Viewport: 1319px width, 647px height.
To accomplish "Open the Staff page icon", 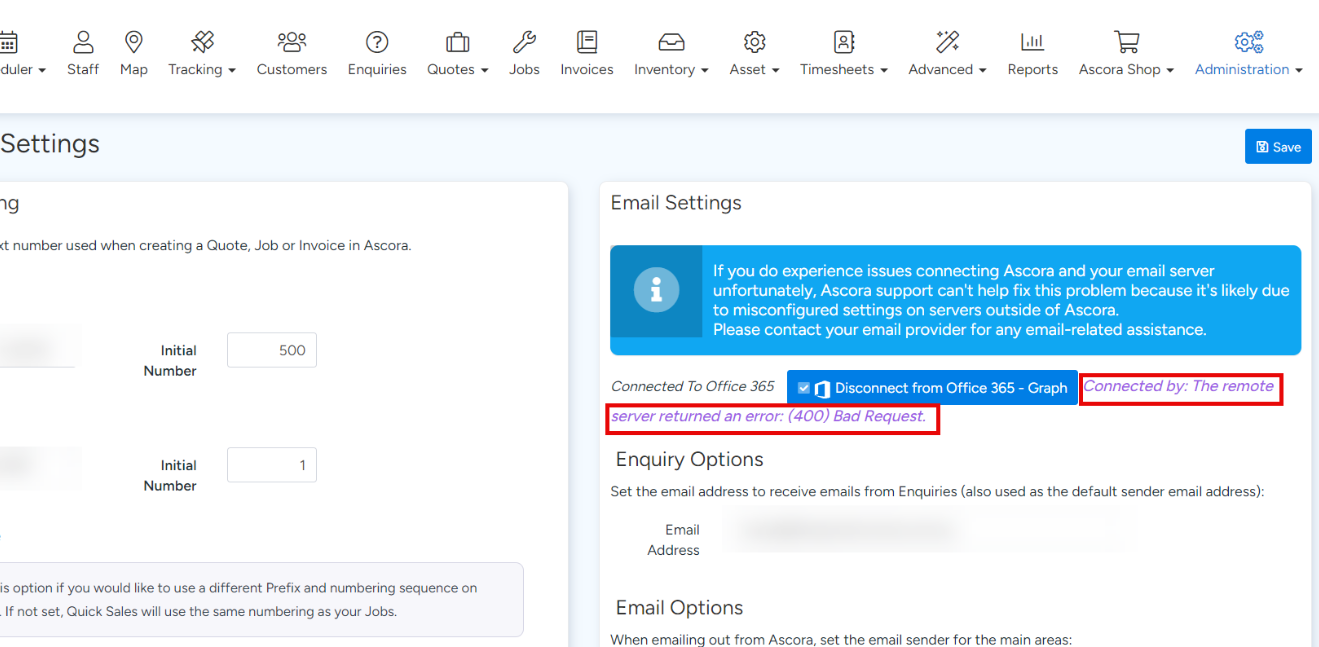I will tap(83, 42).
